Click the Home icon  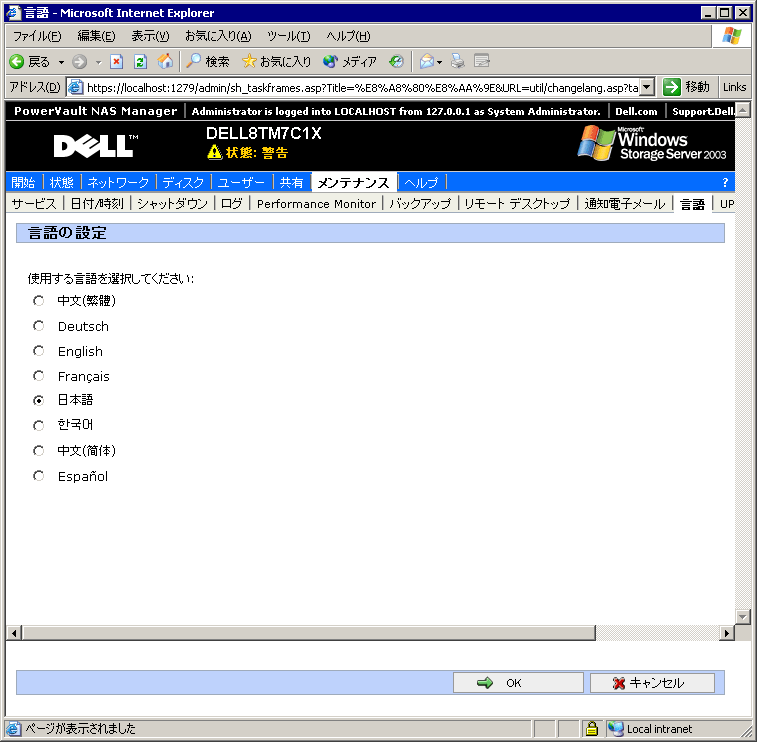165,61
